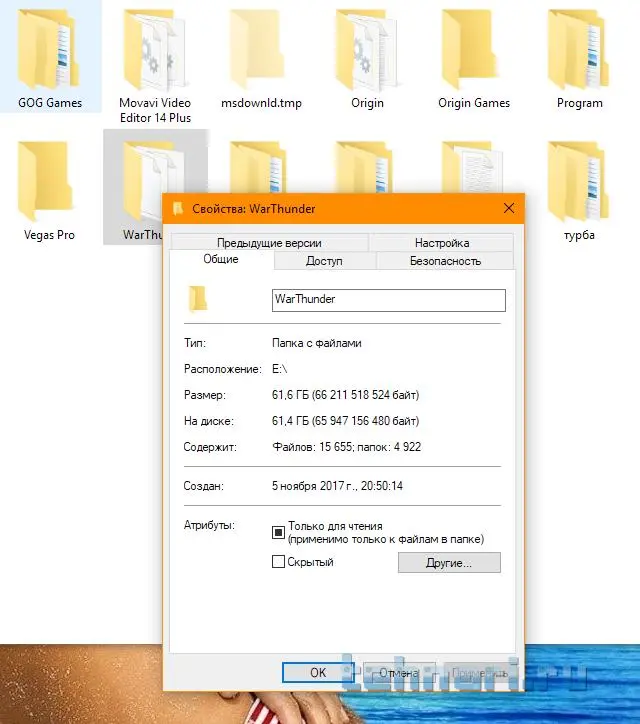The height and width of the screenshot is (724, 640).
Task: Select the Vegas Pro folder icon
Action: 46,181
